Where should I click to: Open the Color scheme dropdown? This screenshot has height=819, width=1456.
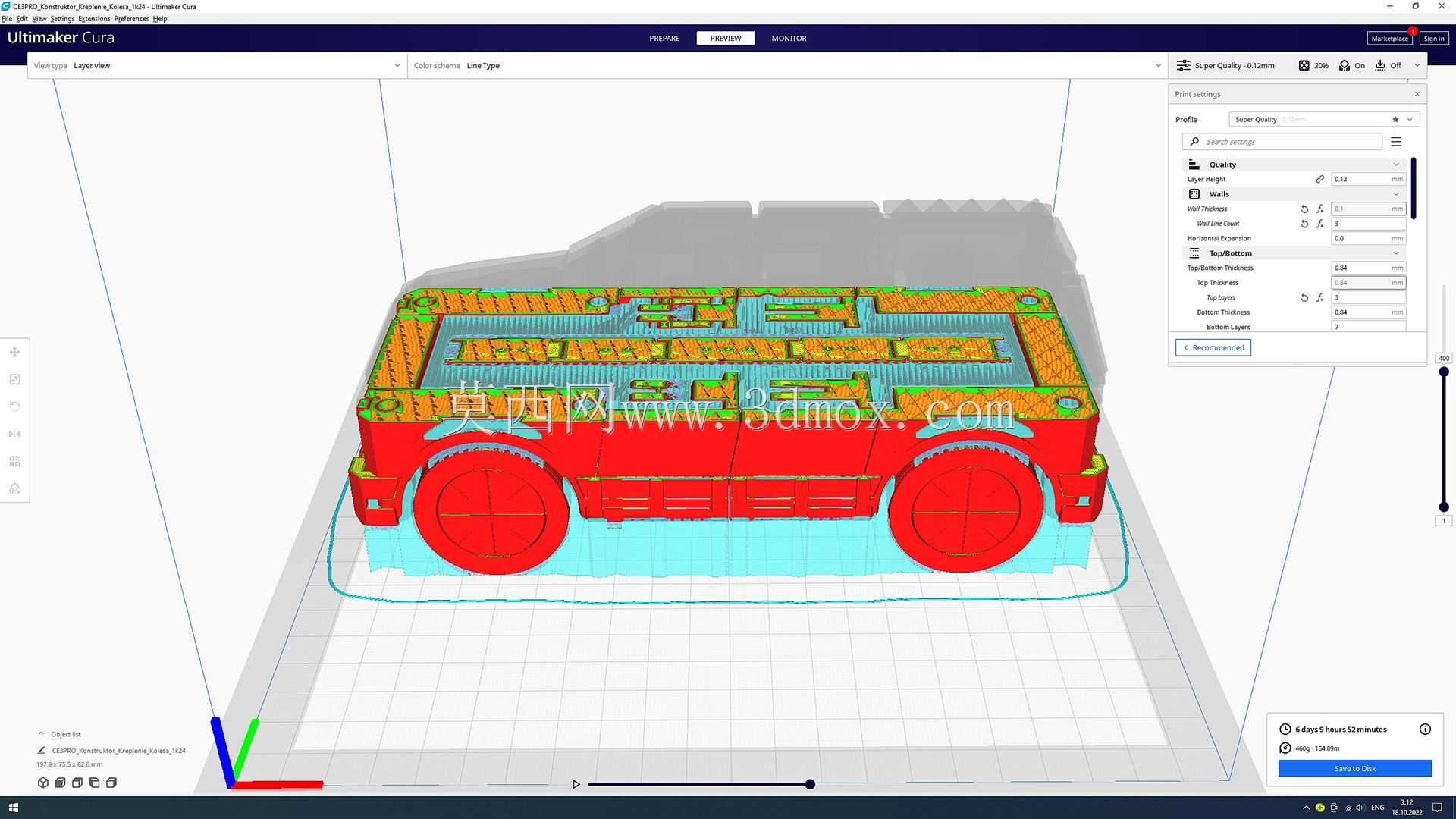click(x=788, y=65)
